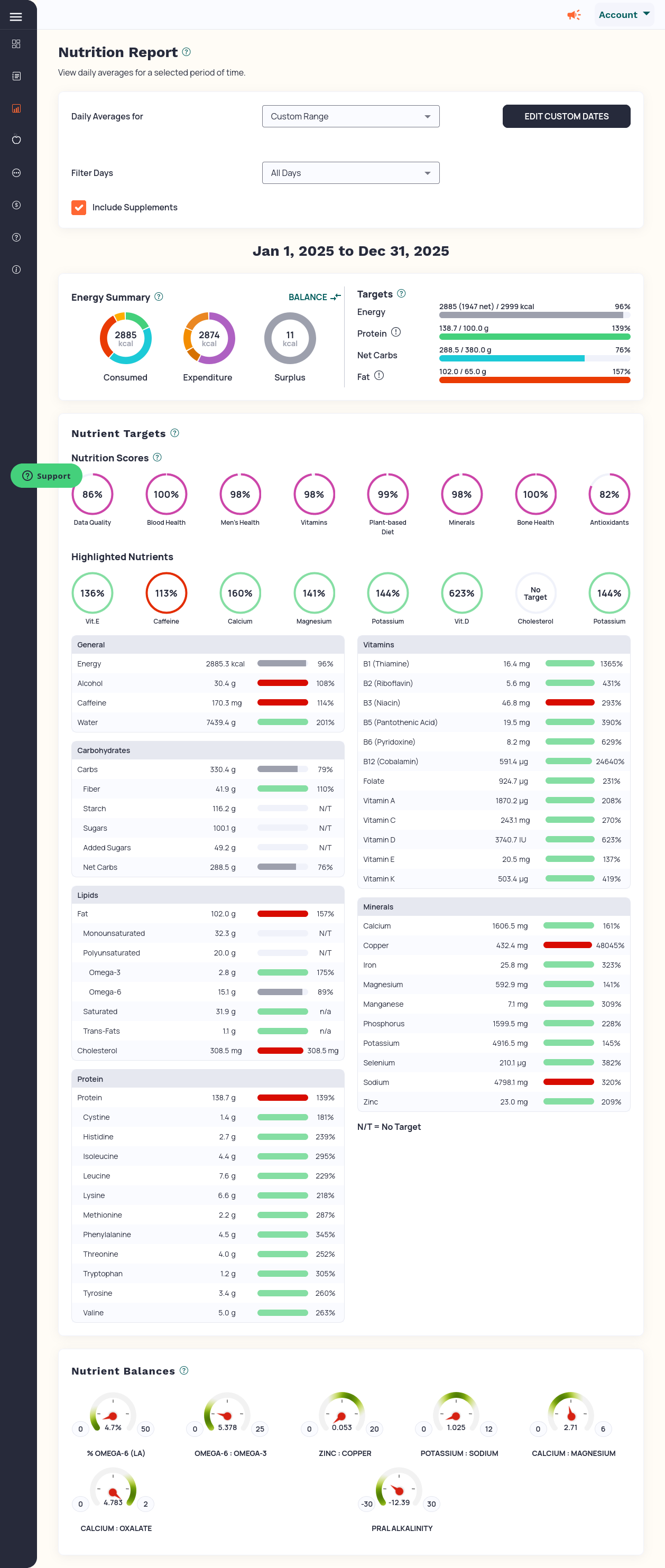Screen dimensions: 665x1568
Task: Open the hamburger menu in the sidebar
Action: [16, 17]
